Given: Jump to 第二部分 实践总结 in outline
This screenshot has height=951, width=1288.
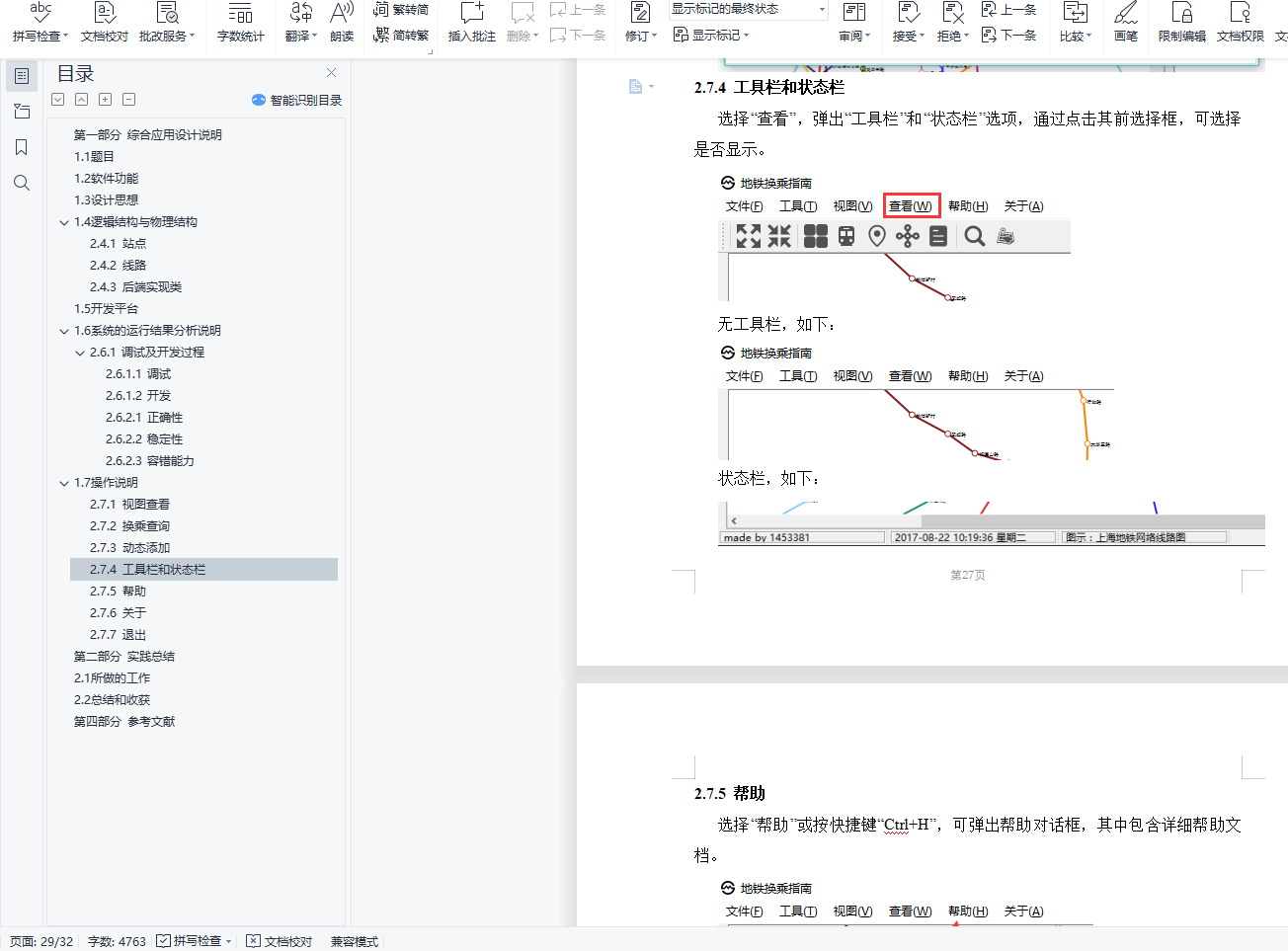Looking at the screenshot, I should point(124,657).
